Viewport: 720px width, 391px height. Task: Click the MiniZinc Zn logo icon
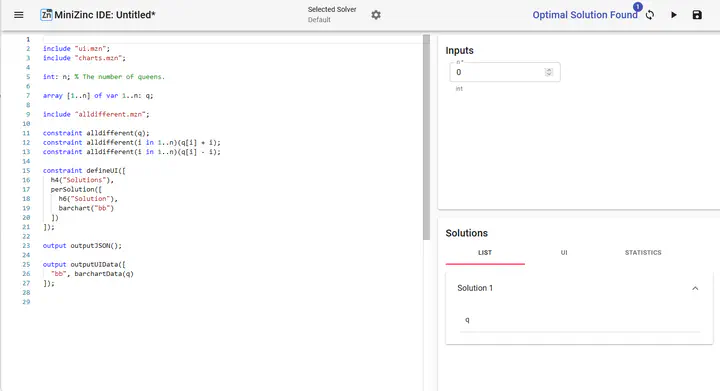(x=46, y=15)
